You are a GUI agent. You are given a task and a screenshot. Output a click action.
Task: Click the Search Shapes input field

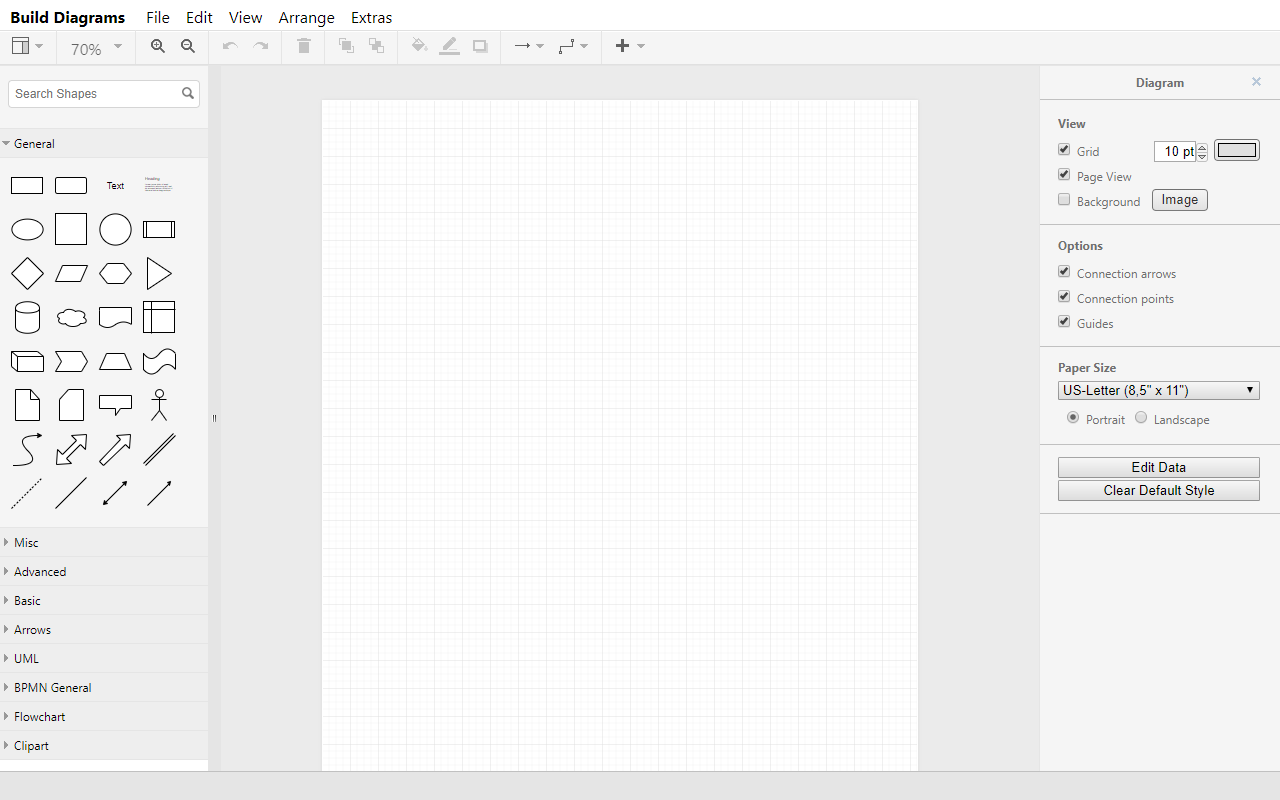(x=104, y=94)
